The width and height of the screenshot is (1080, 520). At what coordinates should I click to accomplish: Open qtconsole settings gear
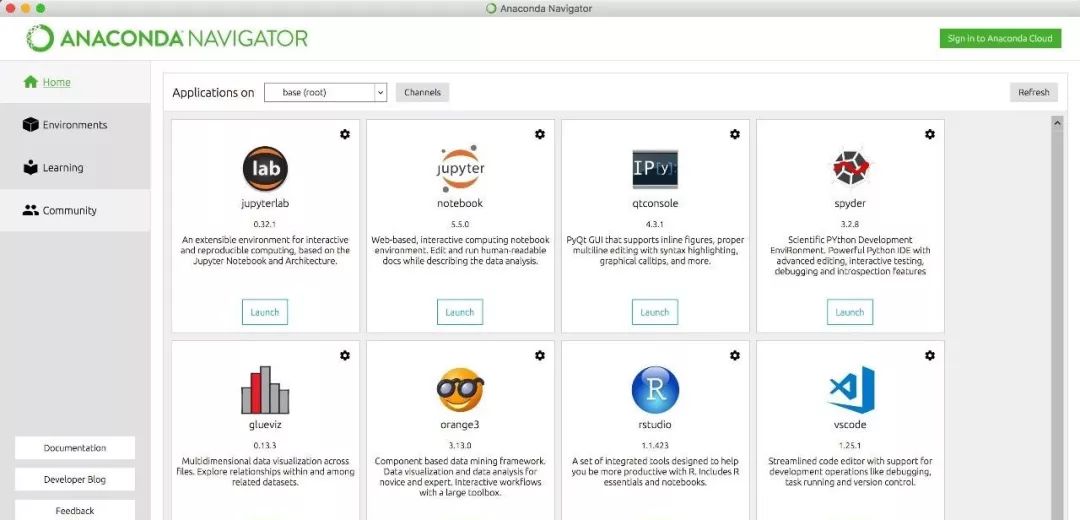pos(735,134)
